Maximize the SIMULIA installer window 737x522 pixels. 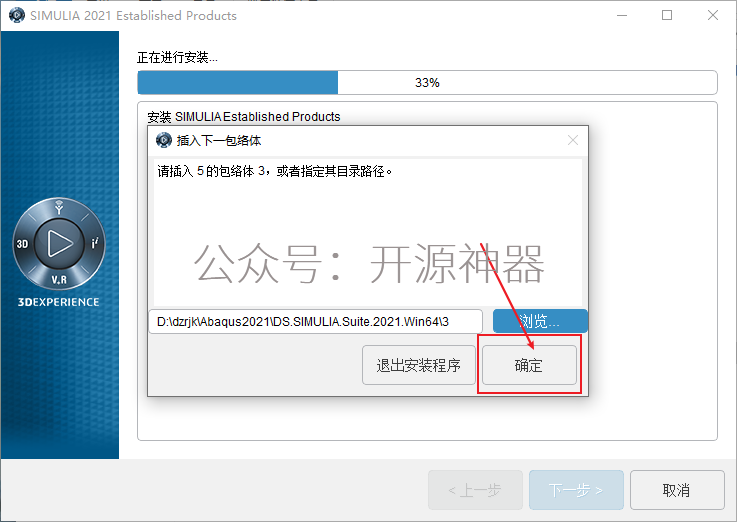(667, 15)
